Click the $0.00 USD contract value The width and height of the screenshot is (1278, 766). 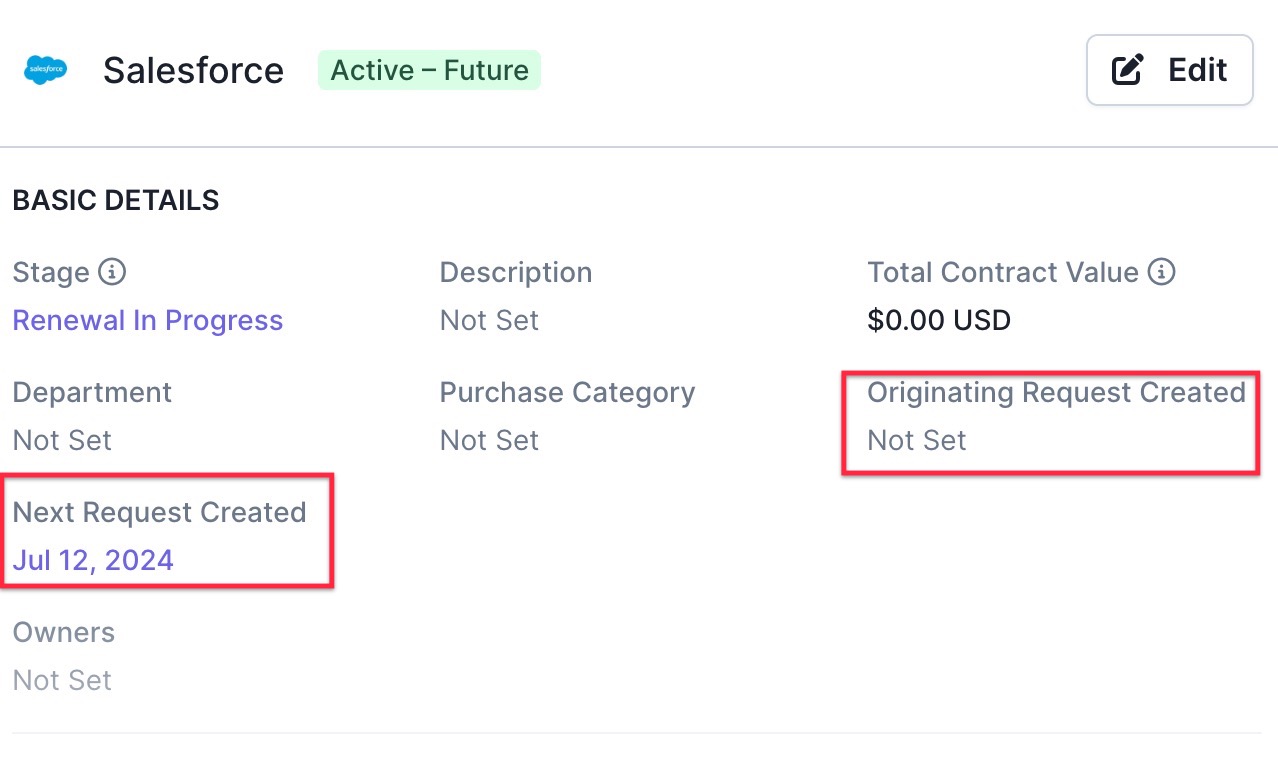click(x=939, y=321)
